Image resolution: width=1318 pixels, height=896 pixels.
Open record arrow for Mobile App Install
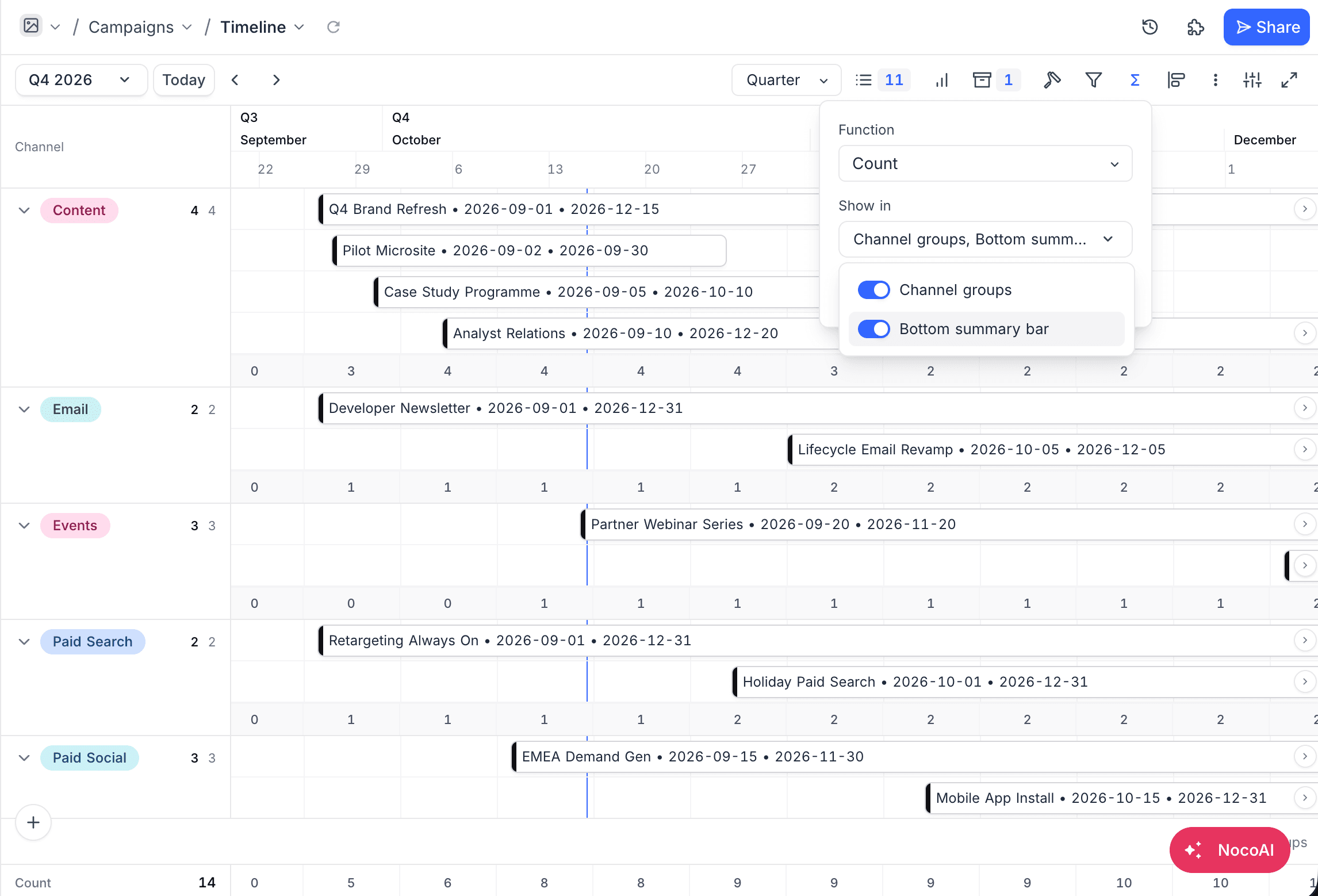[1304, 798]
